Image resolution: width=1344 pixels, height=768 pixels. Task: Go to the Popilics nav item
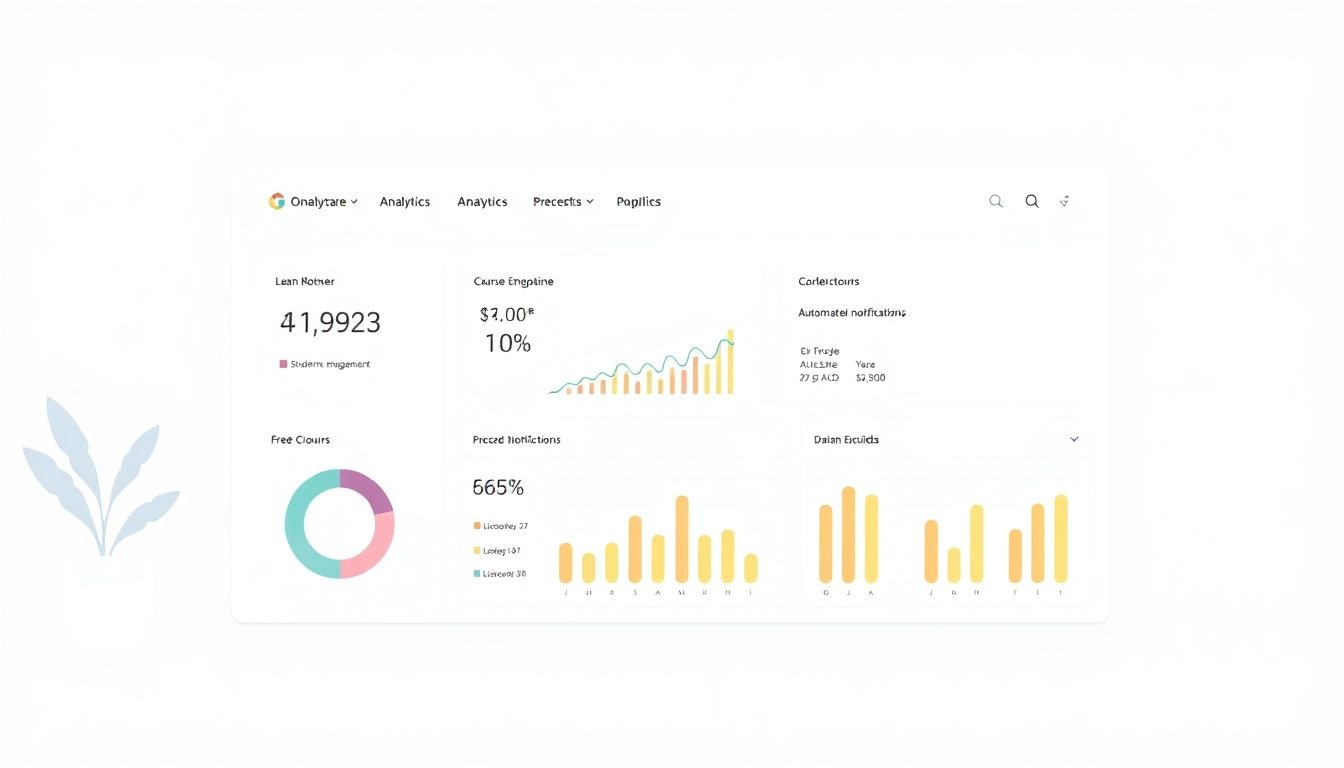pyautogui.click(x=639, y=202)
